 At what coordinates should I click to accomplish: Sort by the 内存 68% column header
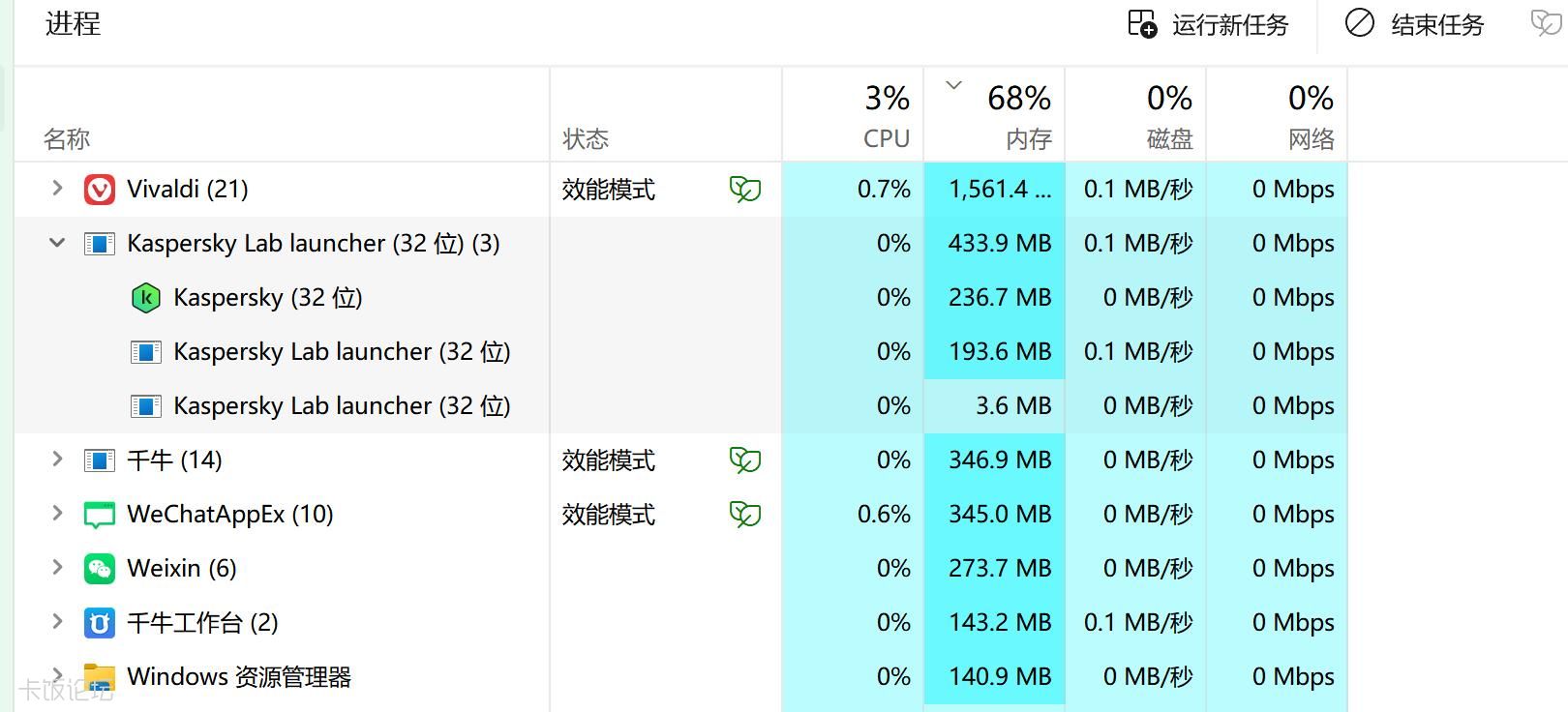pyautogui.click(x=994, y=114)
